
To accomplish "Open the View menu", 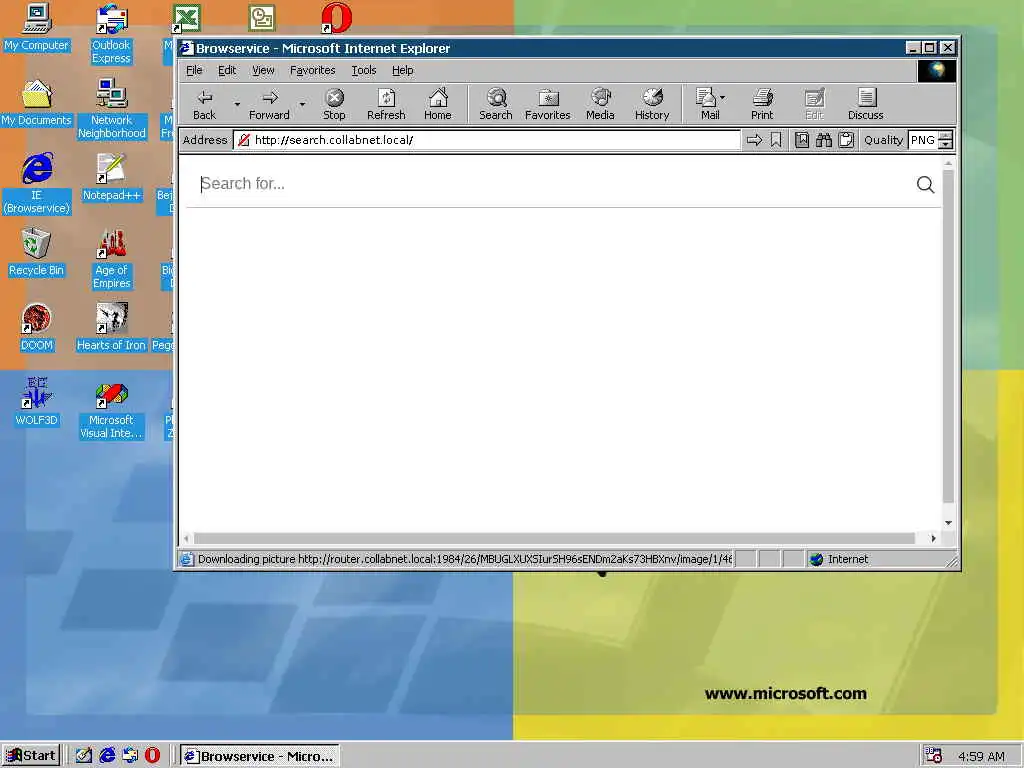I will [263, 71].
